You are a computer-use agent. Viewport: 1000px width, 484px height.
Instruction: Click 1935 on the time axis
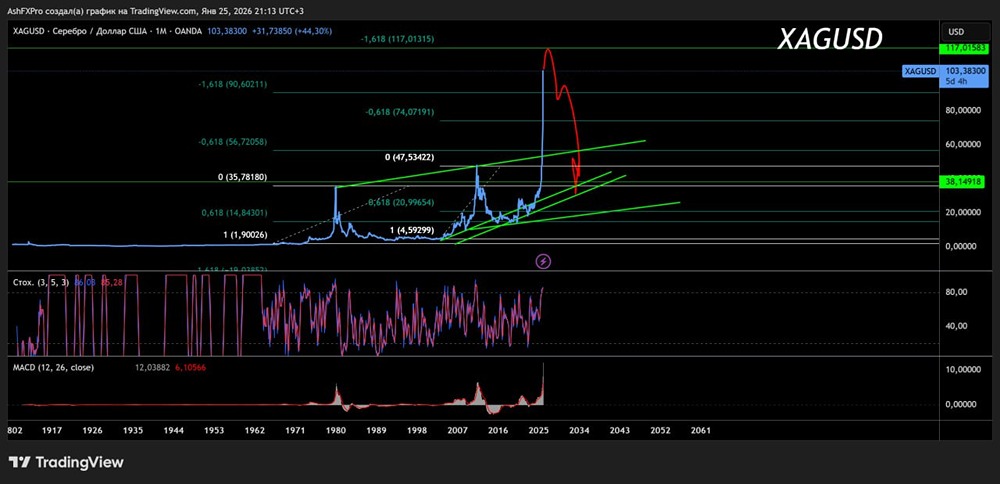click(x=133, y=430)
